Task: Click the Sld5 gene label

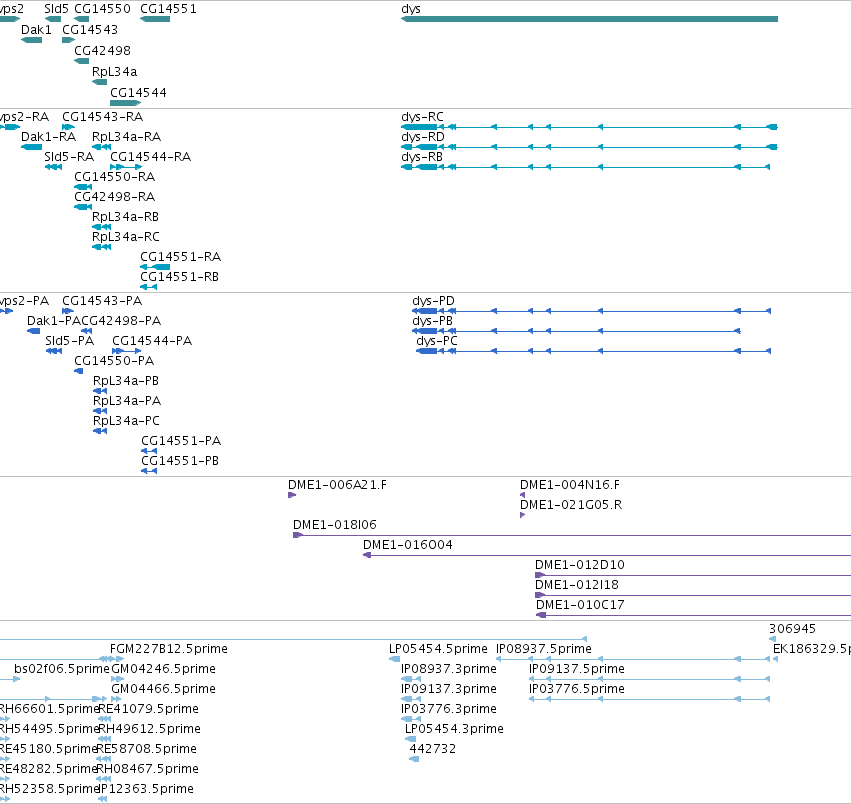Action: 56,9
